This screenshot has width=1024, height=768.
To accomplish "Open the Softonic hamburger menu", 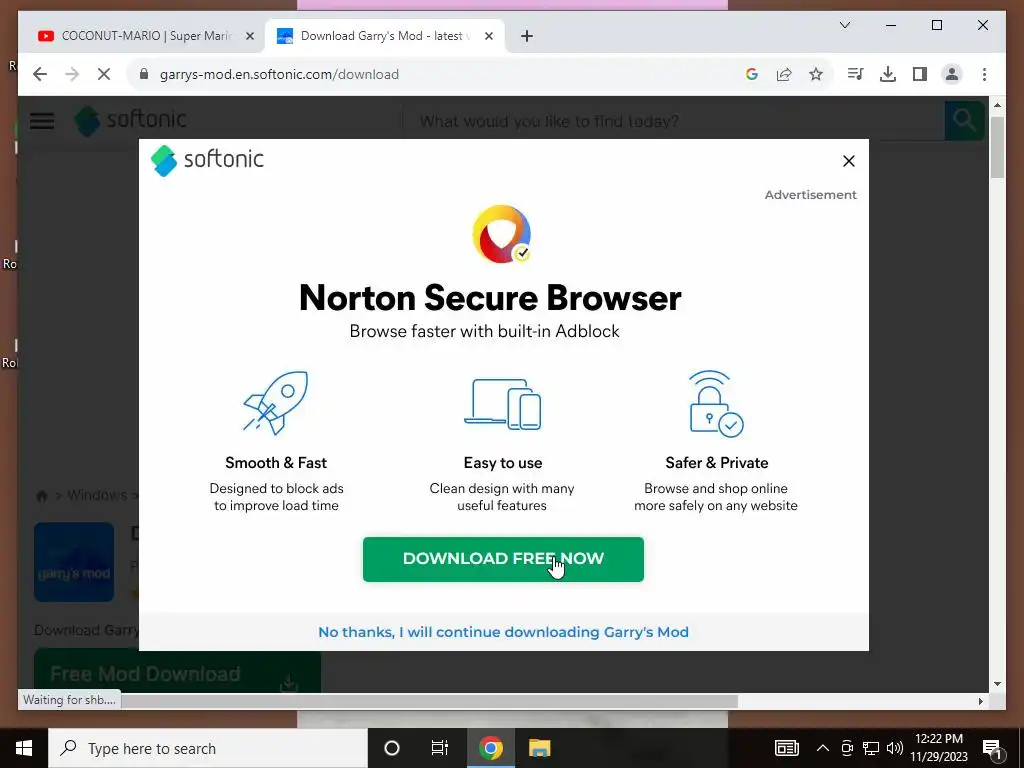I will click(42, 121).
